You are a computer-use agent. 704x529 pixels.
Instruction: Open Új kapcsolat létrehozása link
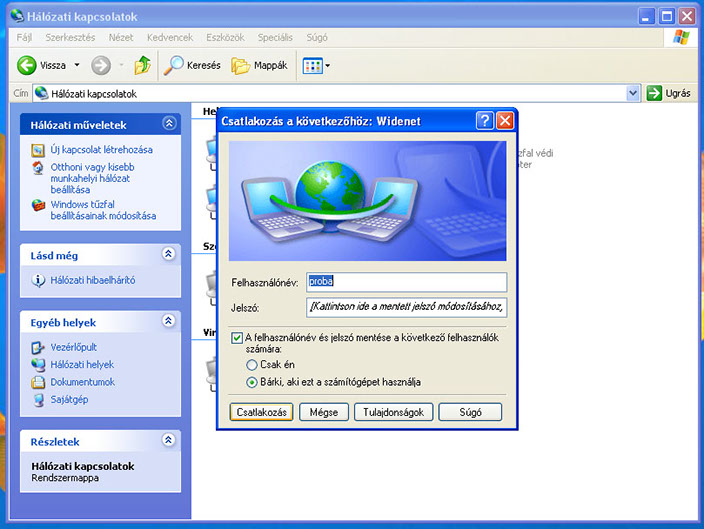[x=101, y=150]
